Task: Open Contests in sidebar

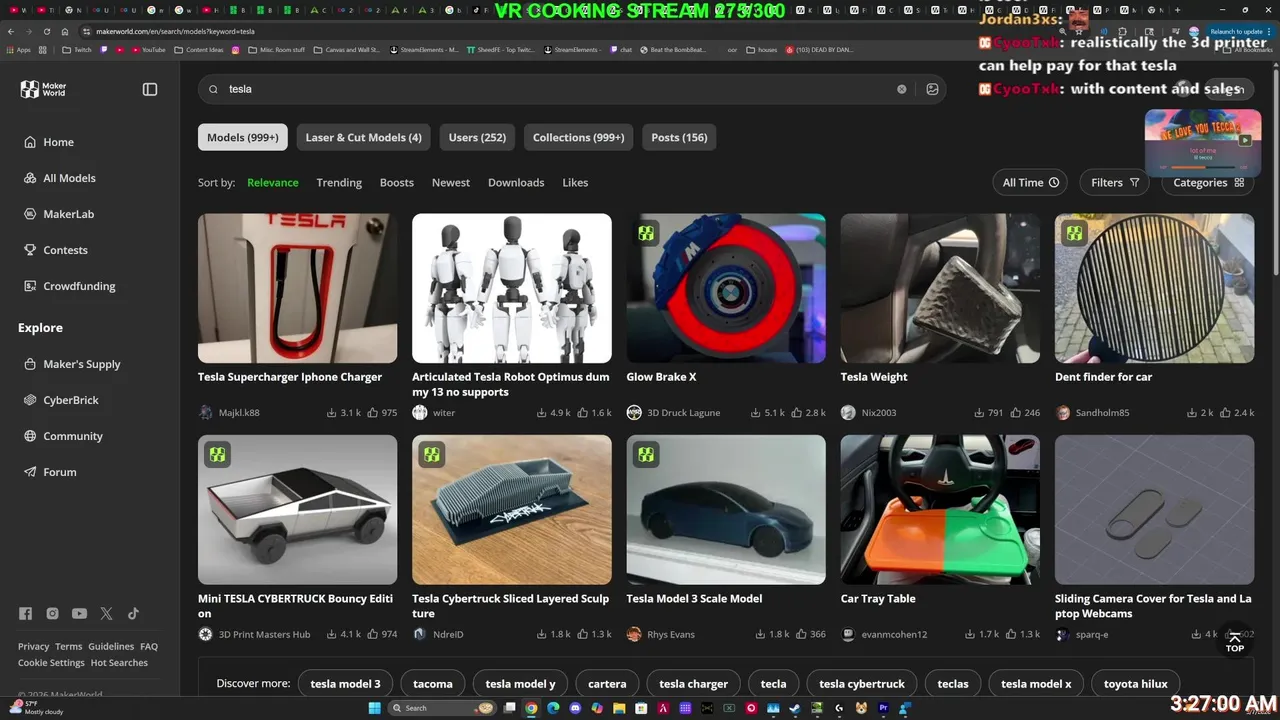Action: pyautogui.click(x=56, y=250)
